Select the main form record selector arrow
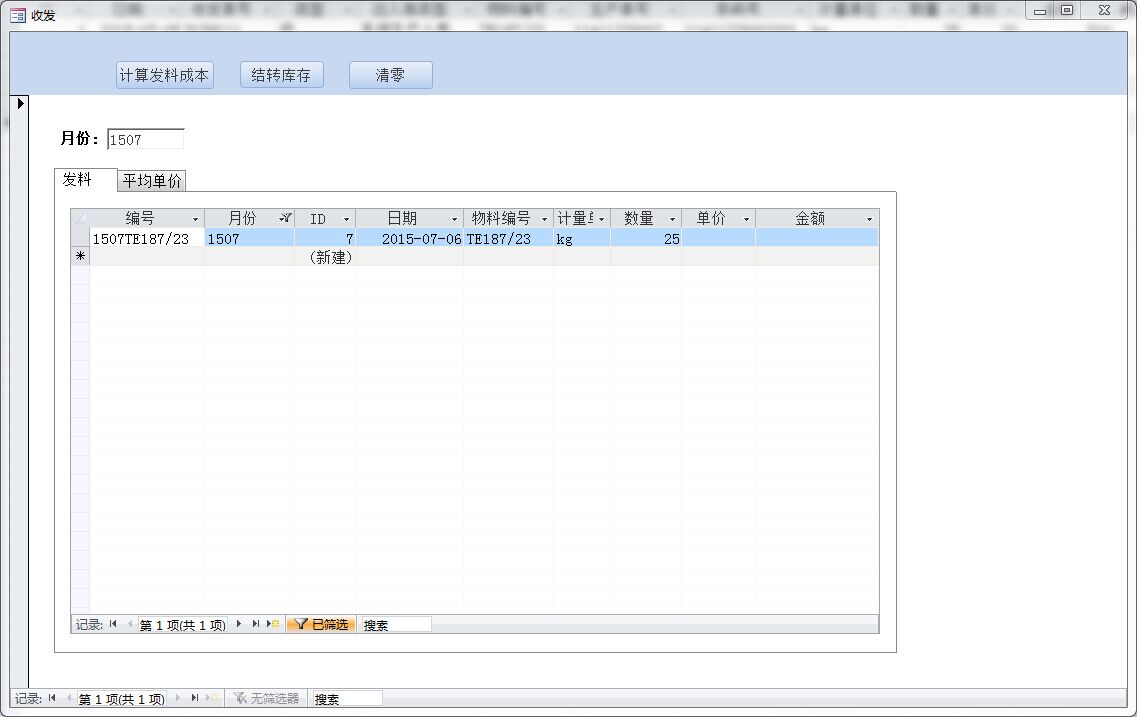Screen dimensions: 1137x717 pyautogui.click(x=20, y=103)
